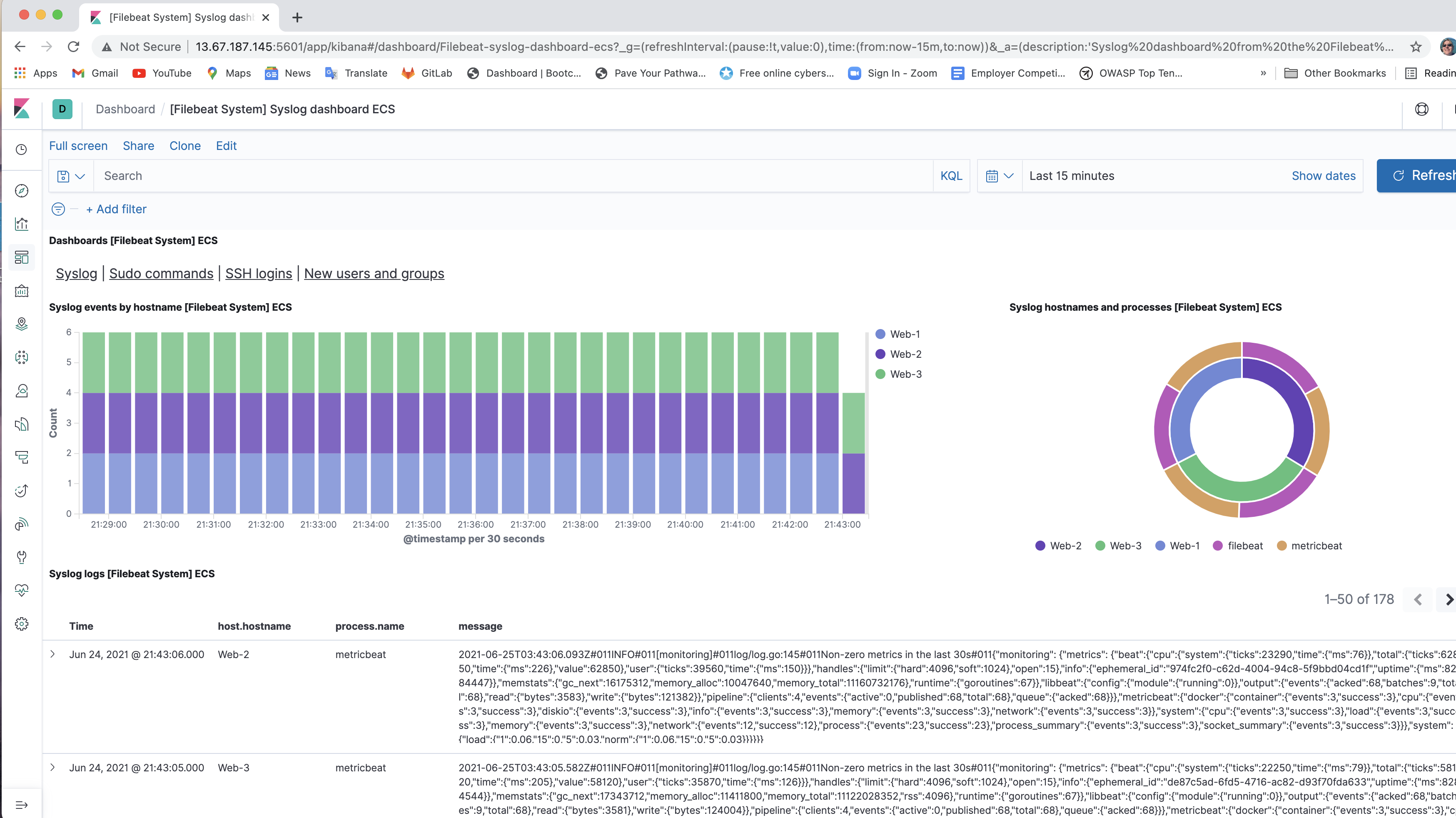Open the Discover compass icon
1456x818 pixels.
click(21, 191)
